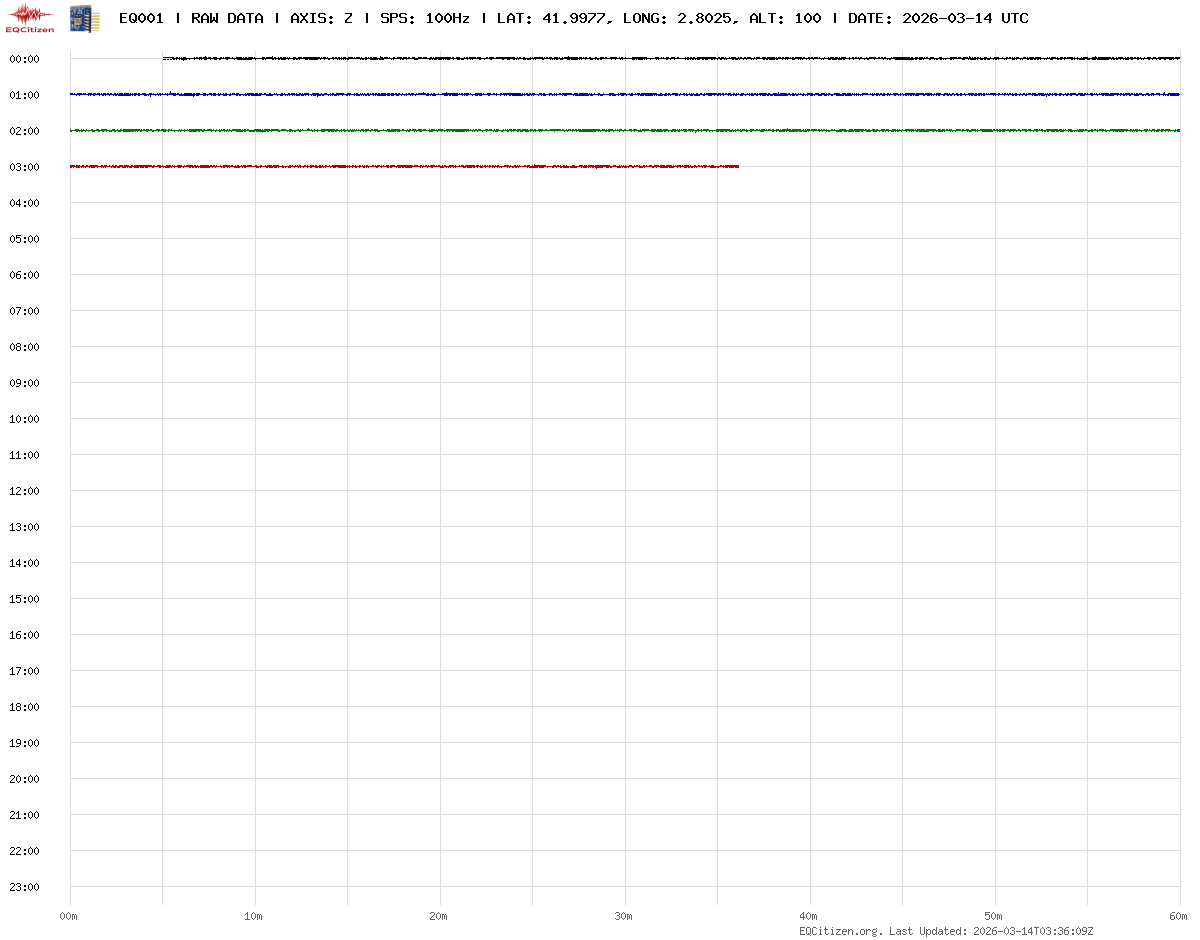Screen dimensions: 1200x940
Task: Select the 60m minute axis label
Action: tap(1179, 916)
